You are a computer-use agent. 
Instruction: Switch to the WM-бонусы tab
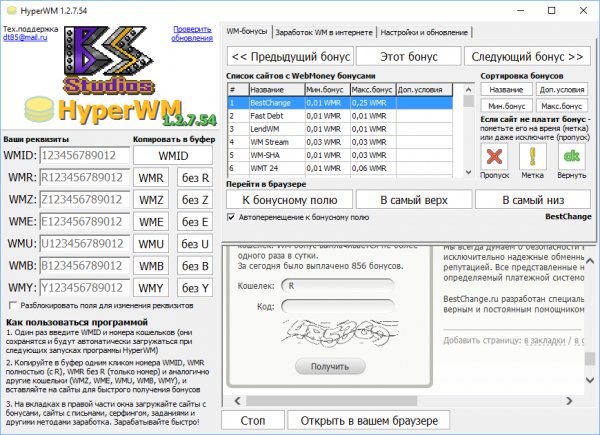point(247,32)
